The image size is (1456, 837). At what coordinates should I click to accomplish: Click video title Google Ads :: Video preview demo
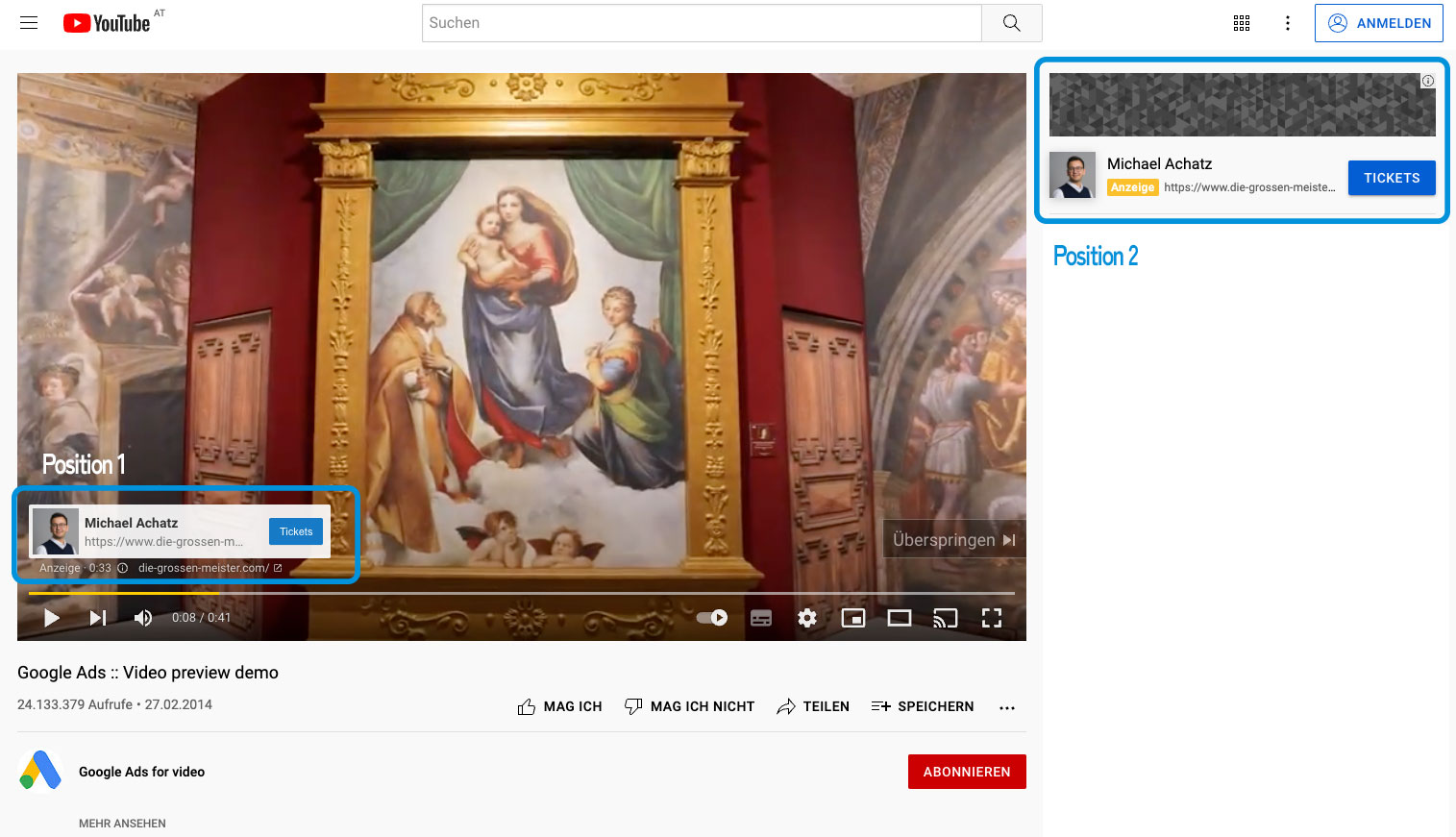coord(148,673)
